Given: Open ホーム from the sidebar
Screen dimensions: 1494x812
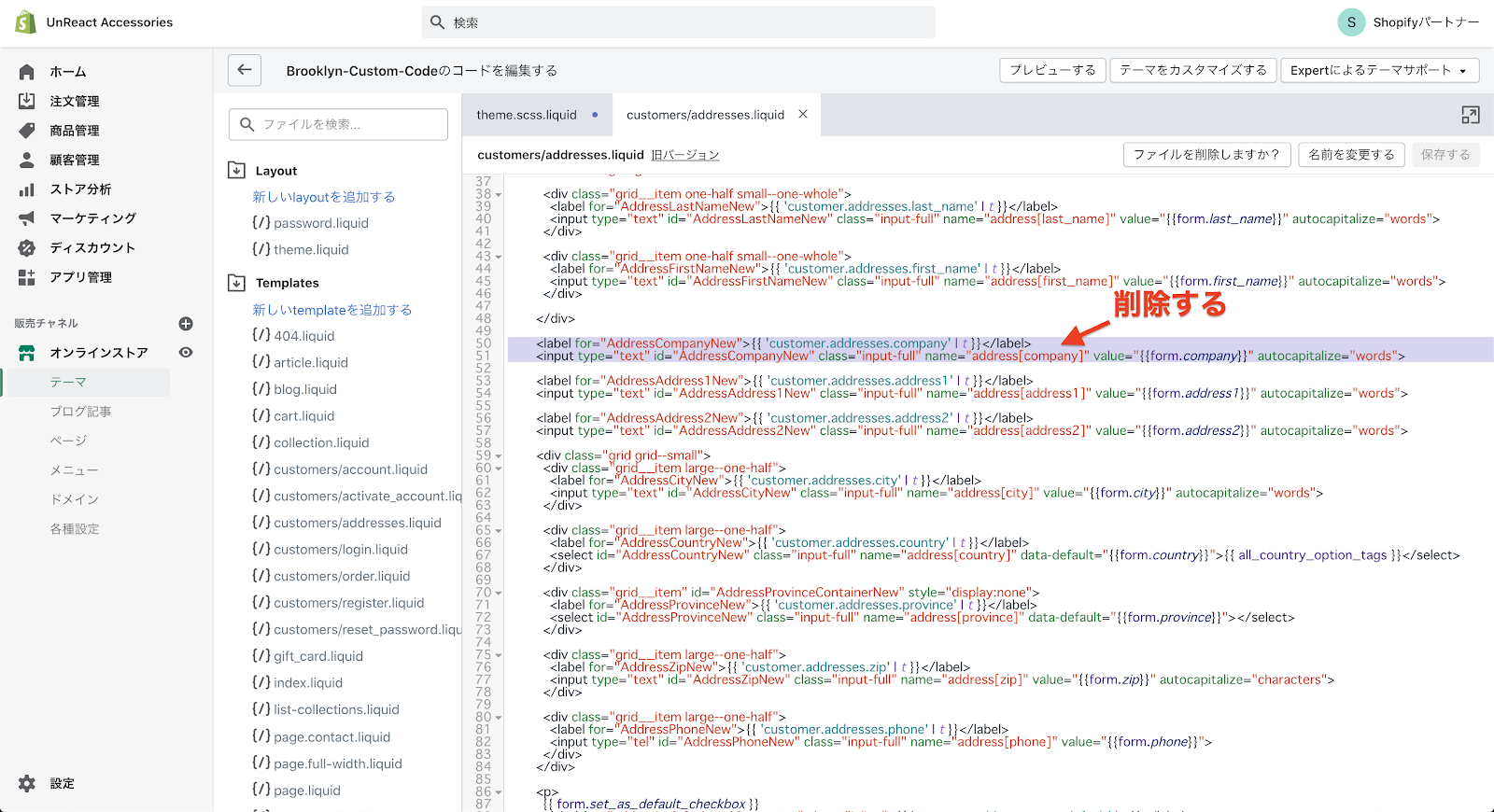Looking at the screenshot, I should (x=67, y=72).
